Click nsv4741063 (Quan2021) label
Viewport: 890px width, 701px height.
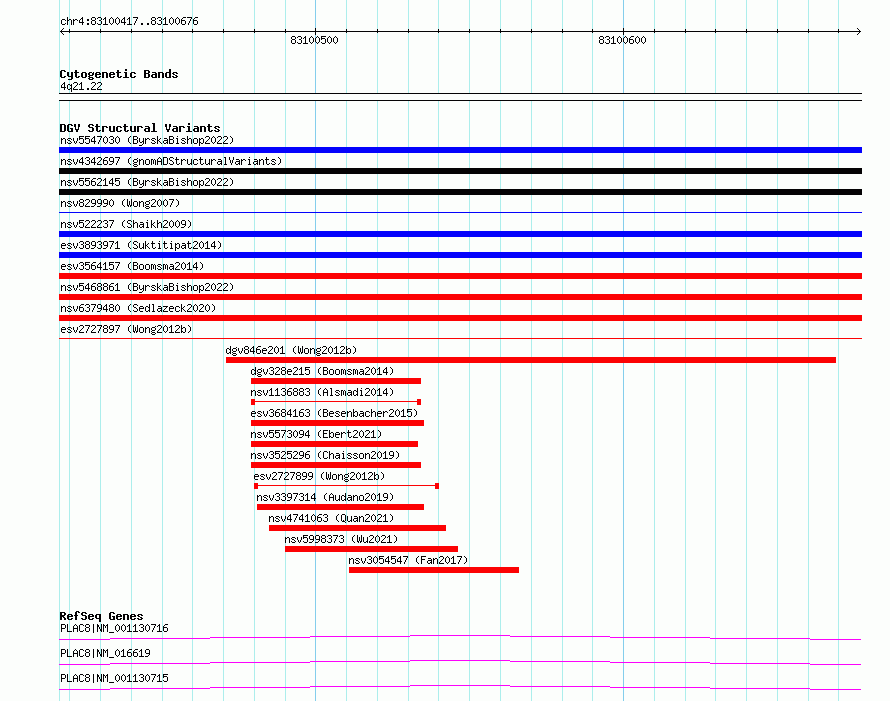[x=331, y=518]
